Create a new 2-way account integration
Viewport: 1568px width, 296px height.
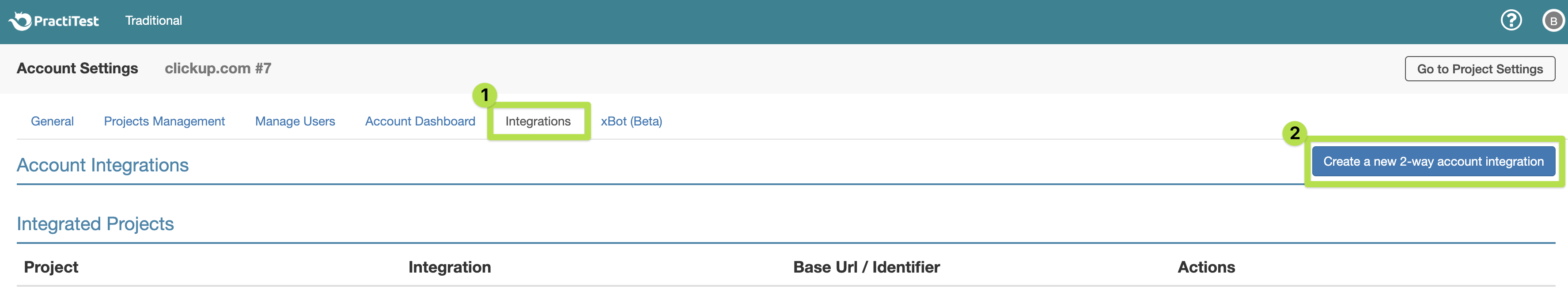1433,161
